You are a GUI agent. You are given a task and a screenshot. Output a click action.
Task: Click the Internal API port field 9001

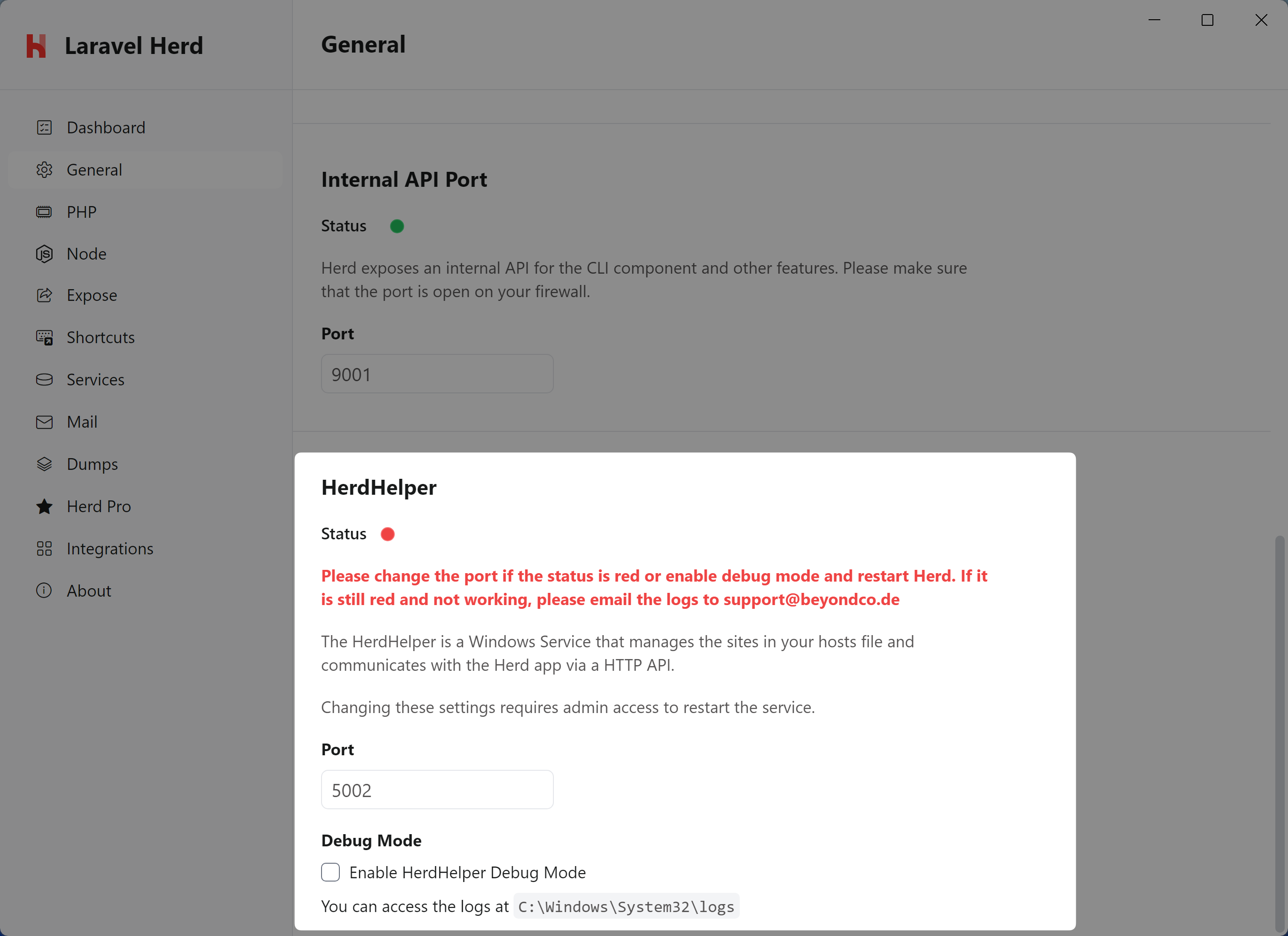click(x=437, y=374)
